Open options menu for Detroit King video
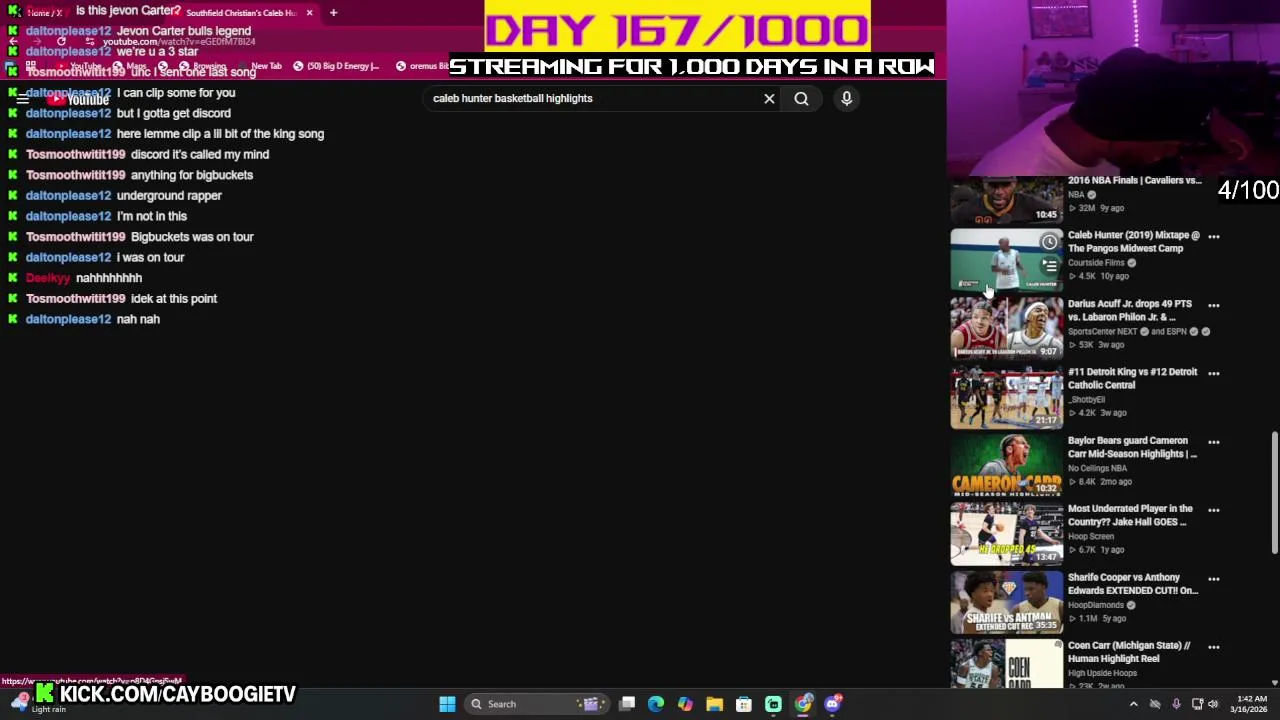The image size is (1280, 720). point(1213,373)
